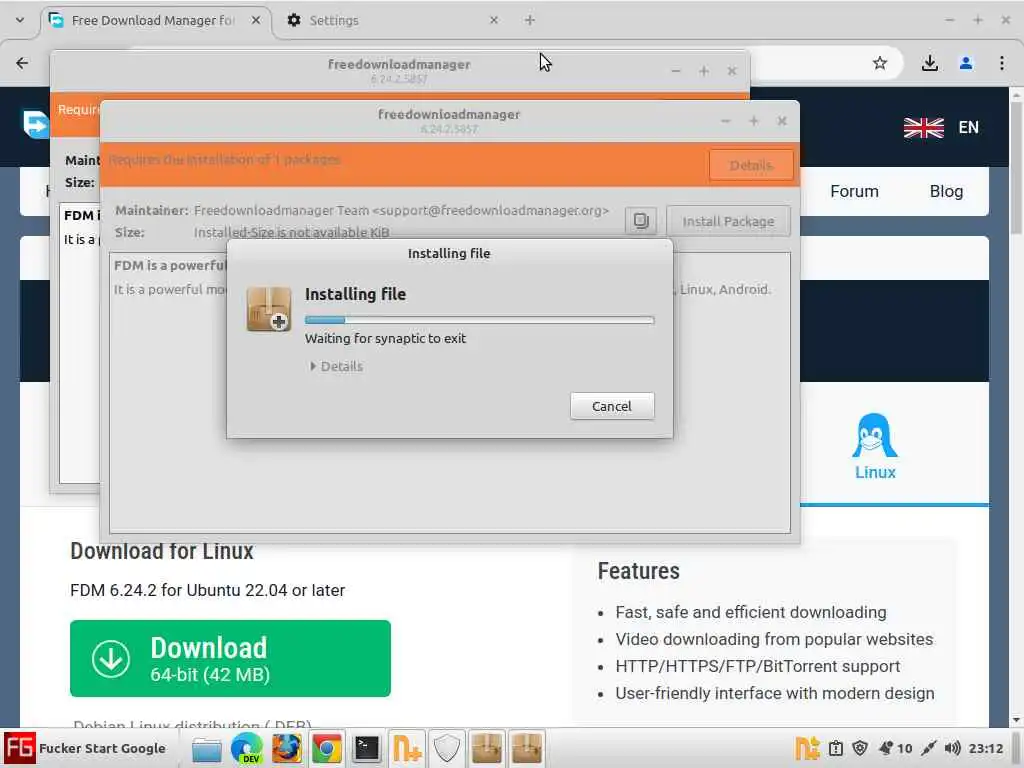Expand Details in Installing file dialog
Viewport: 1024px width, 768px height.
tap(336, 366)
